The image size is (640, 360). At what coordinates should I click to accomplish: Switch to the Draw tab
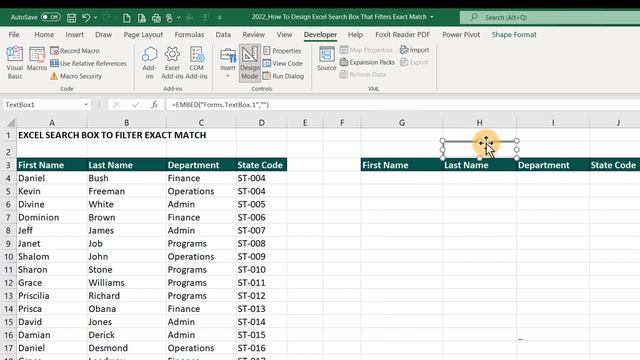(103, 35)
